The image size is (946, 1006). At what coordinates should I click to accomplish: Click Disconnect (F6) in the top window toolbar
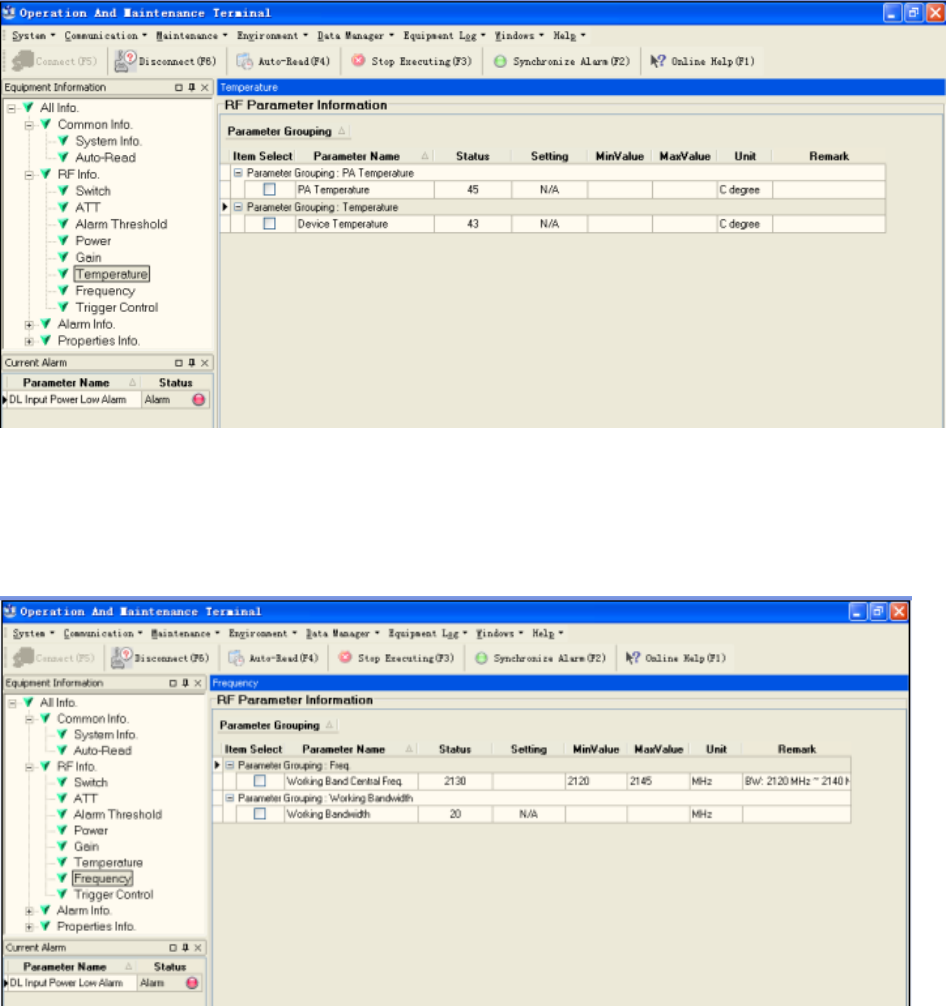pyautogui.click(x=166, y=61)
